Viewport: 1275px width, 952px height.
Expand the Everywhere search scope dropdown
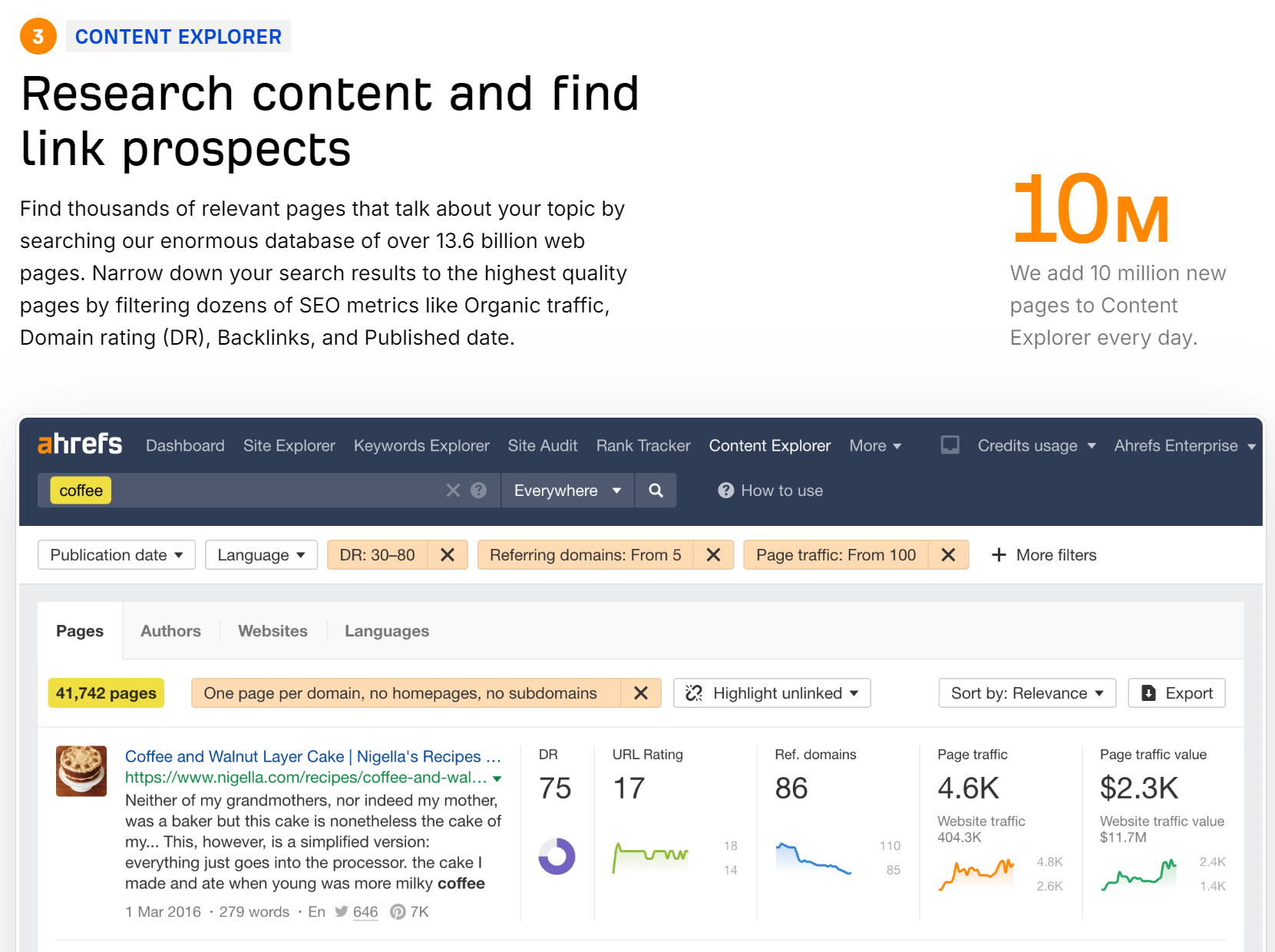pos(567,491)
